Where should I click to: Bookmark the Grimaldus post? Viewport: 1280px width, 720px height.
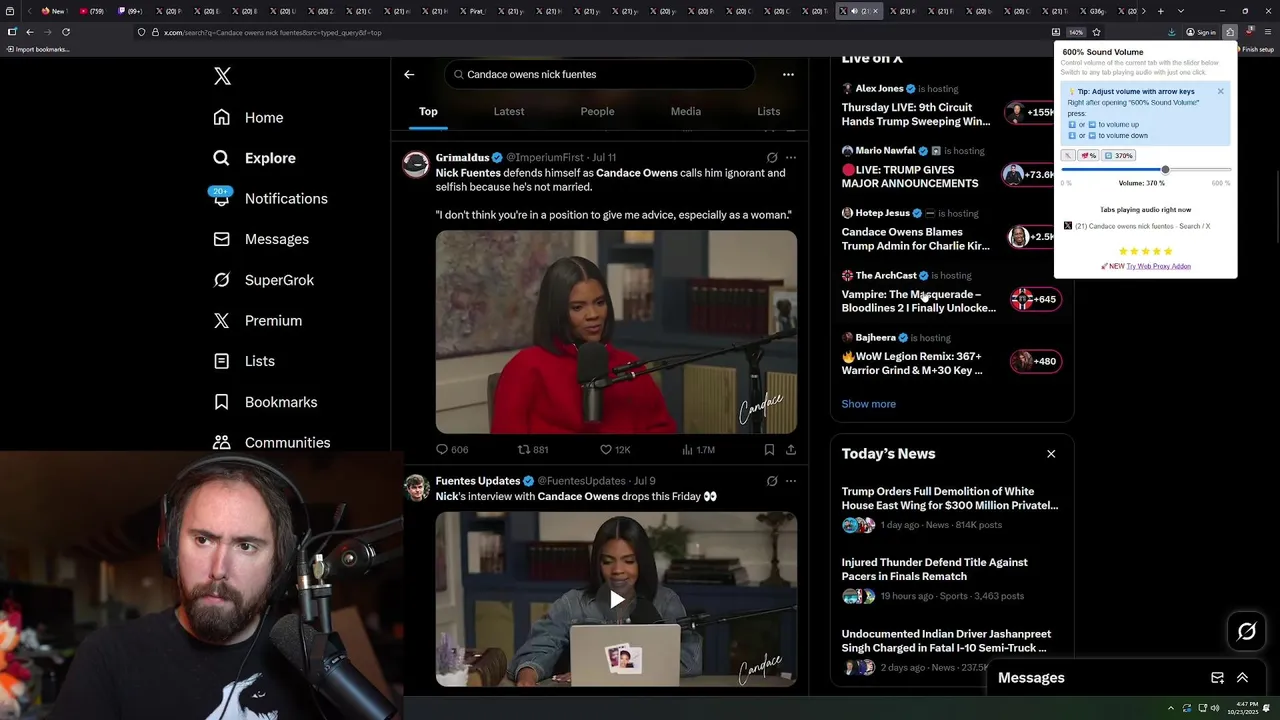769,450
